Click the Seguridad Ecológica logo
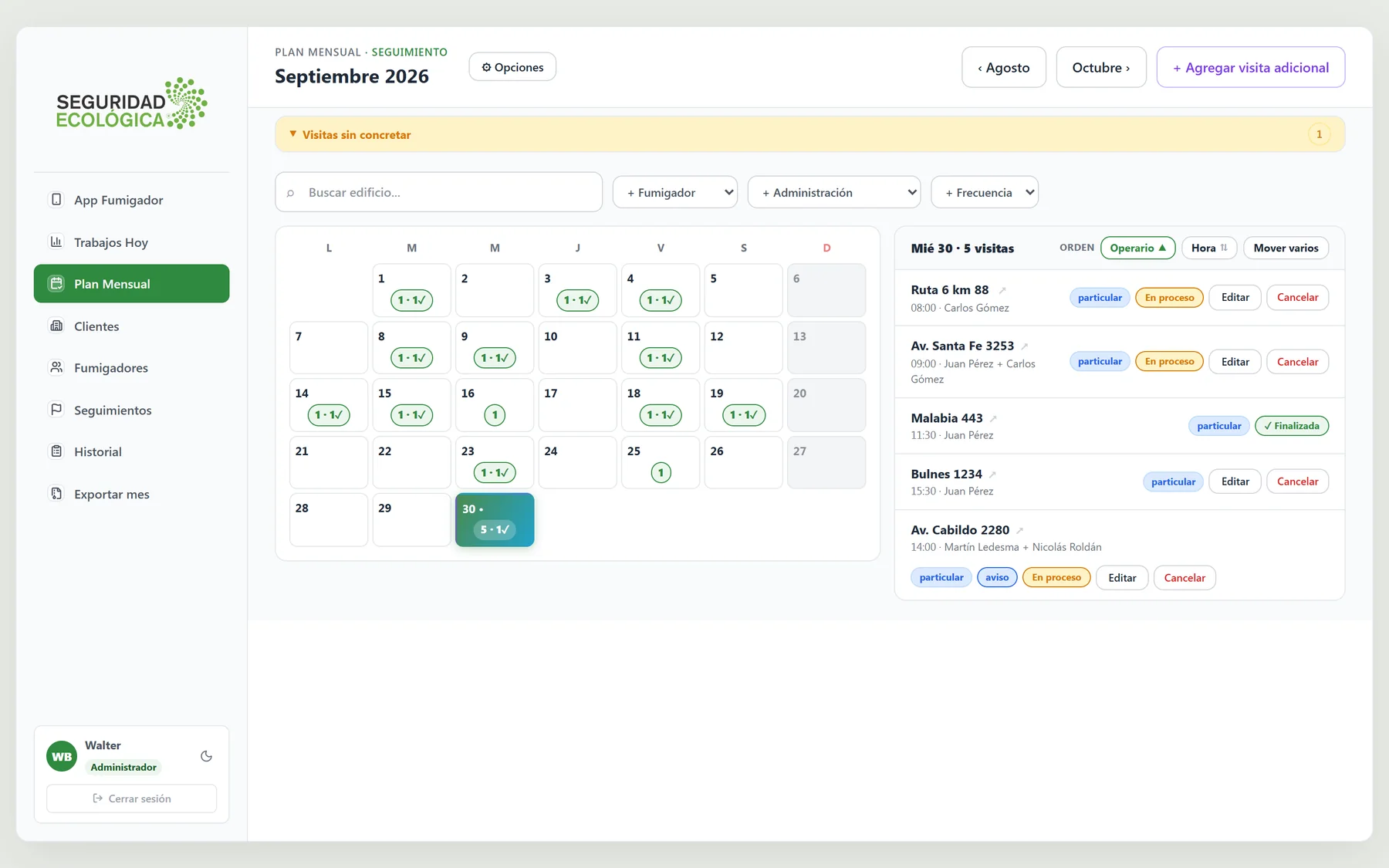 [132, 103]
